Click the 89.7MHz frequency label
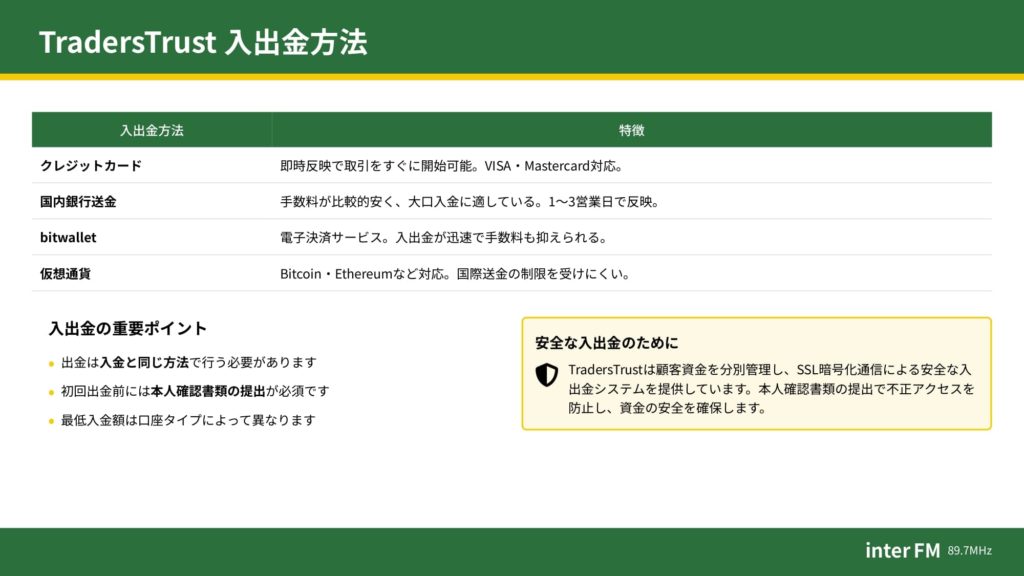Image resolution: width=1024 pixels, height=576 pixels. pyautogui.click(x=970, y=551)
